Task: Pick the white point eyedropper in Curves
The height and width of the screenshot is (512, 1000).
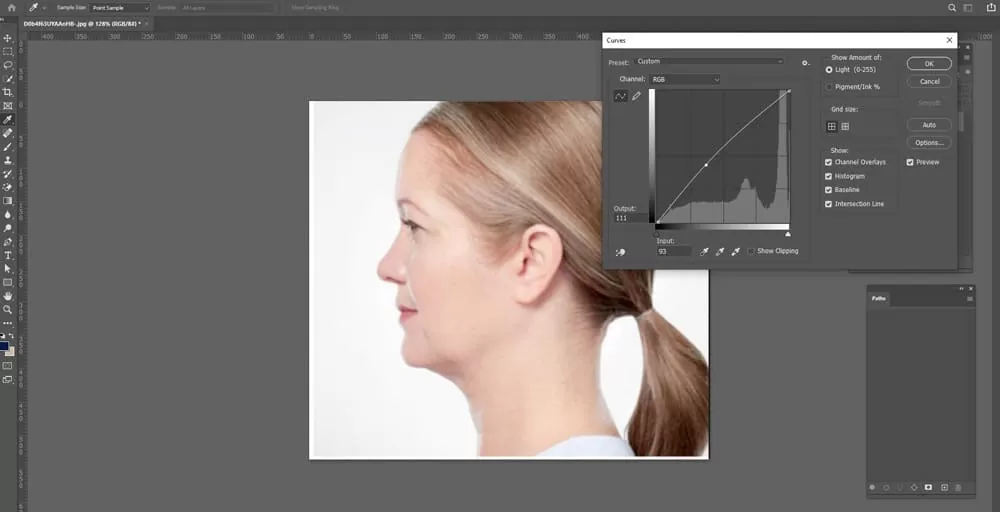Action: pyautogui.click(x=735, y=252)
